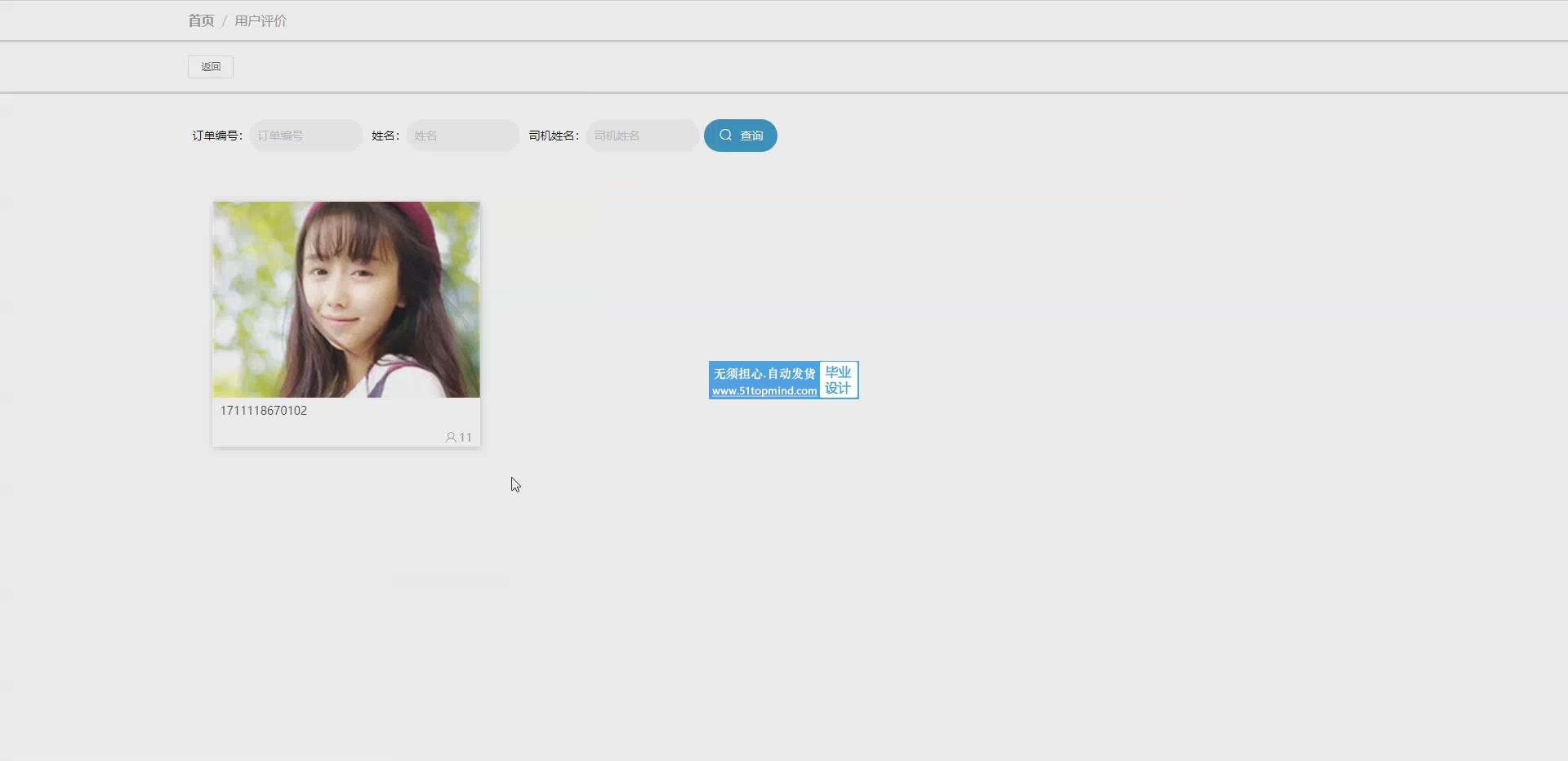Click the 查询 search button
The height and width of the screenshot is (761, 1568).
click(x=741, y=136)
